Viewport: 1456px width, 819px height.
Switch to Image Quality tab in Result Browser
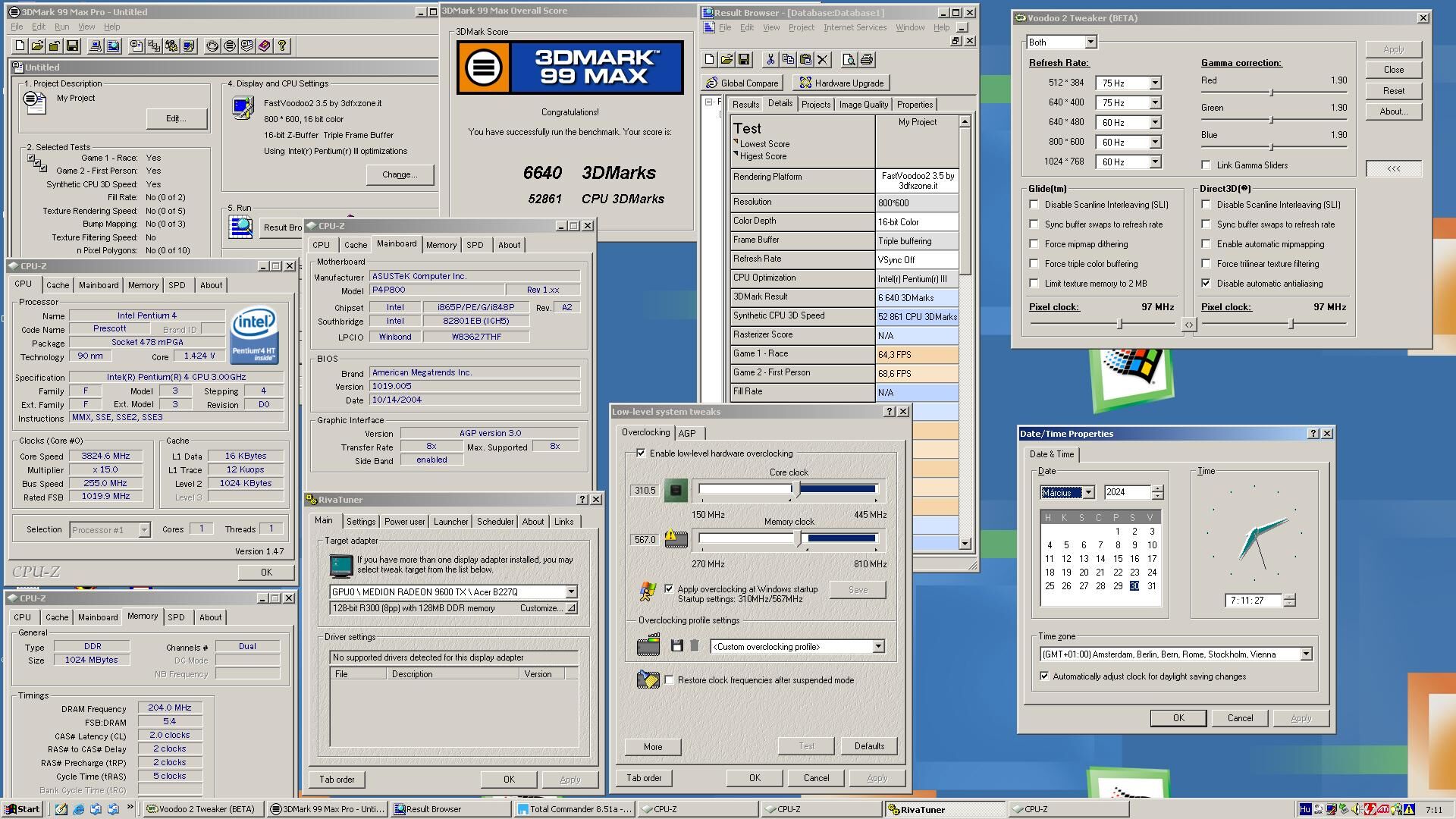coord(863,105)
